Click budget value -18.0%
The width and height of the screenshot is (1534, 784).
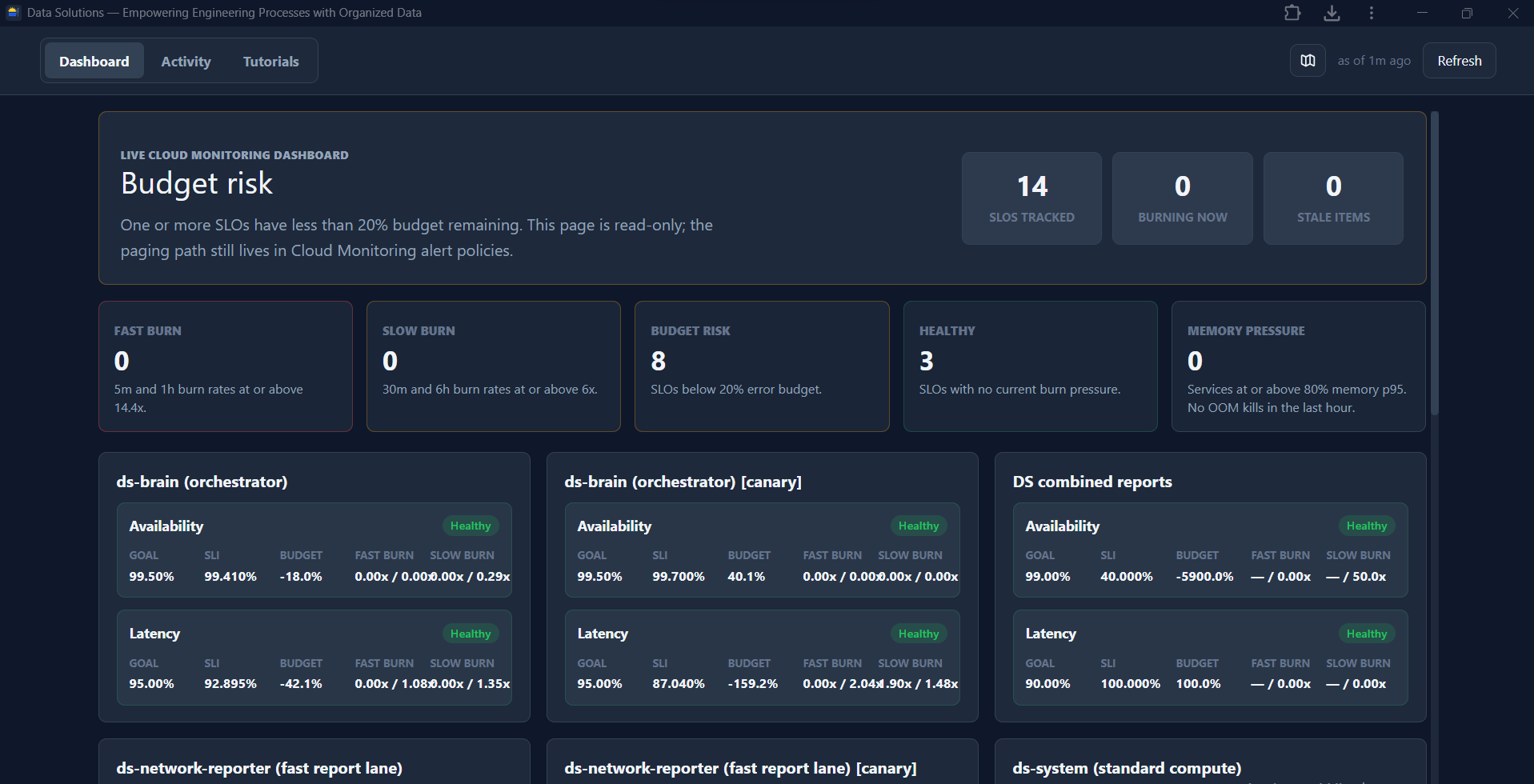[x=301, y=576]
